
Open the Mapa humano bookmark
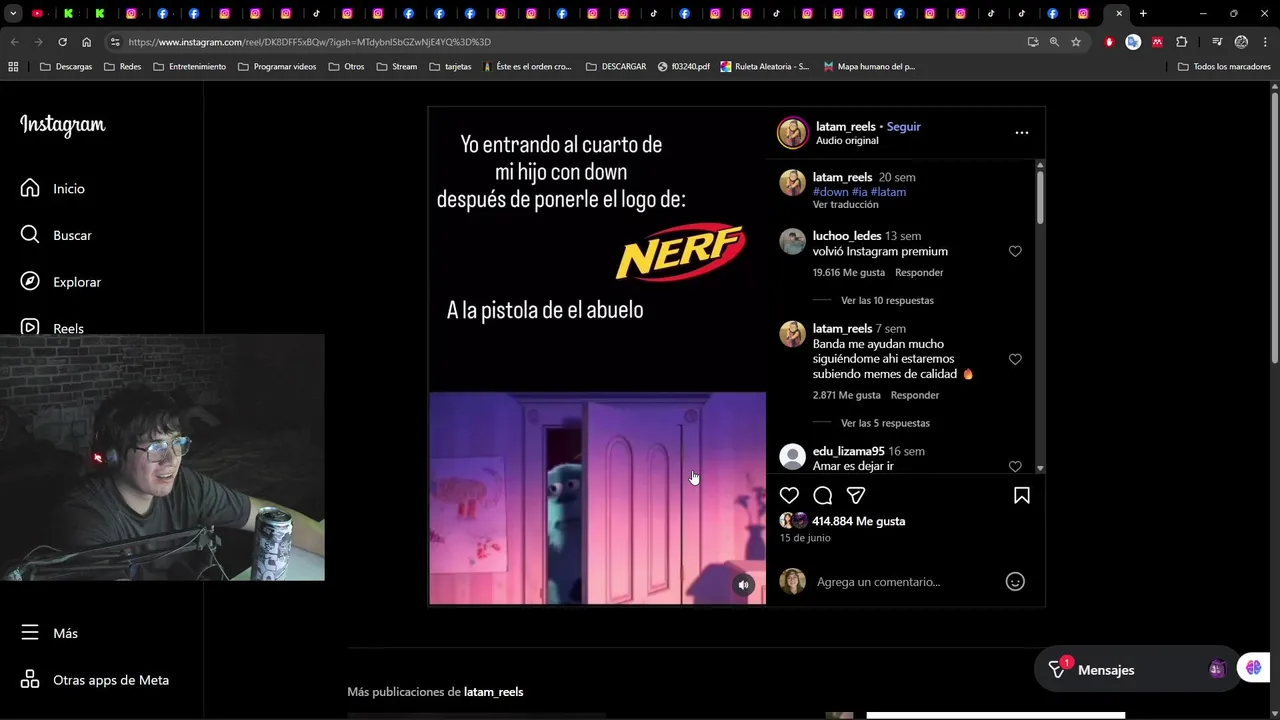[x=869, y=67]
